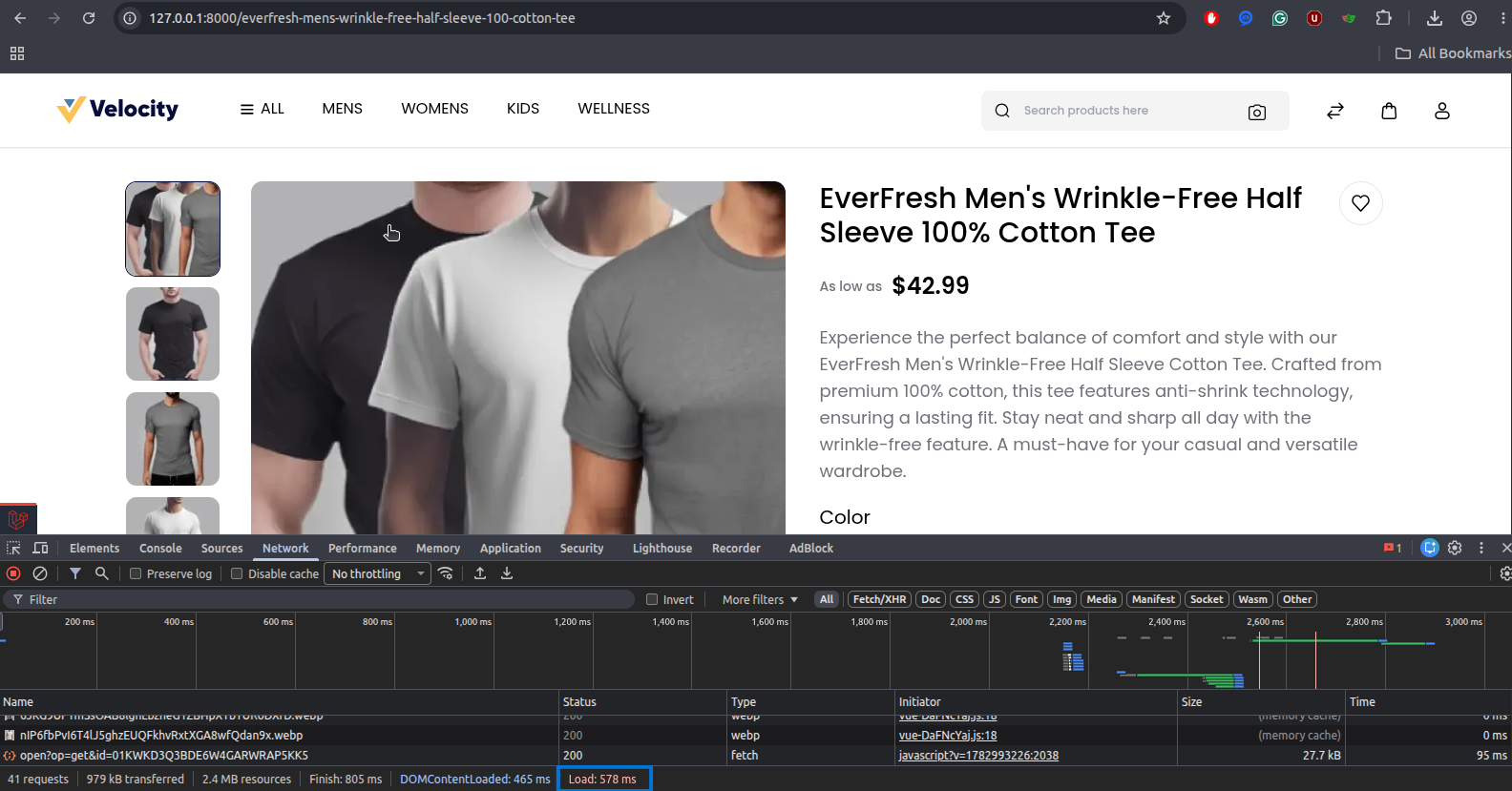Clear the network log
The height and width of the screenshot is (791, 1512).
[40, 573]
